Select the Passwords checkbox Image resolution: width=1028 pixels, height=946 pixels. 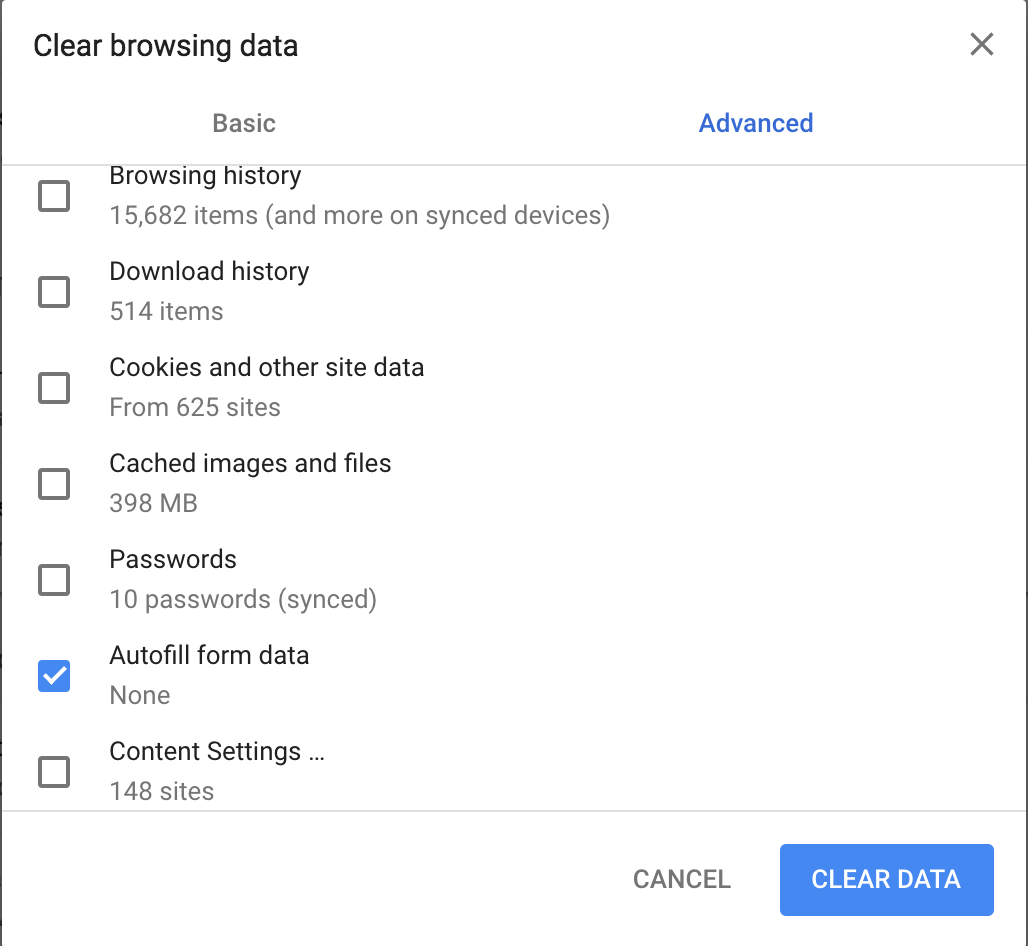tap(54, 580)
